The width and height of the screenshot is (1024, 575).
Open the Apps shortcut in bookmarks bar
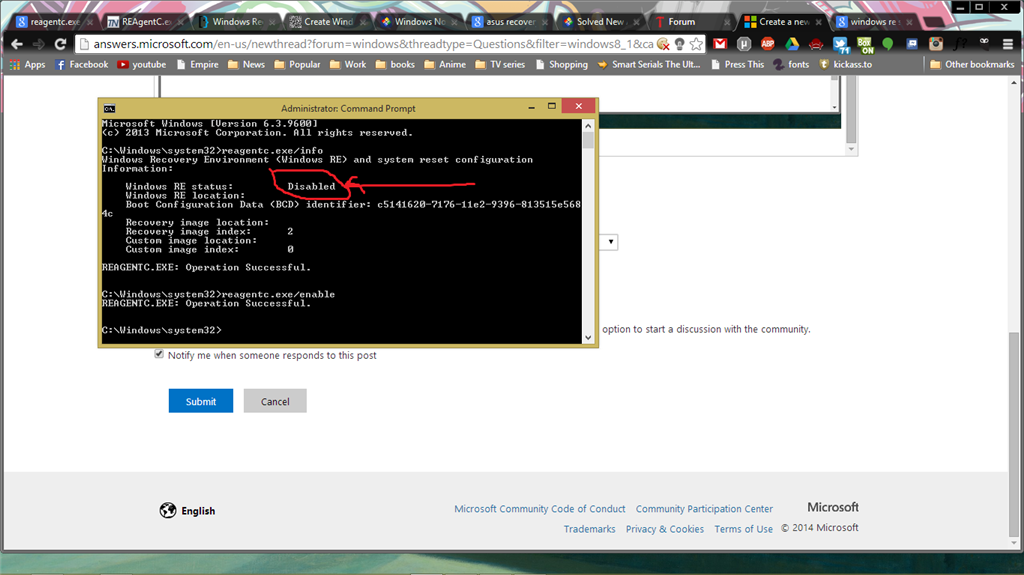coord(27,64)
